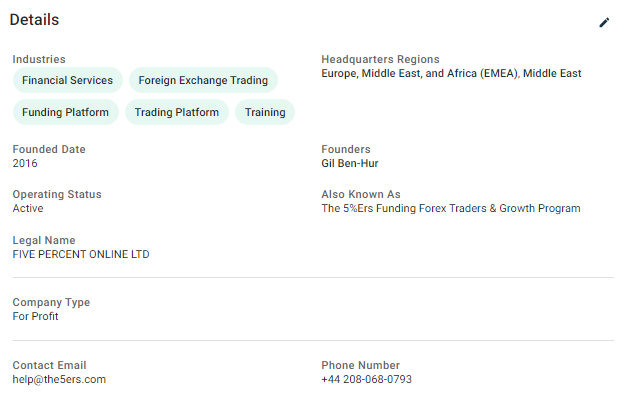Click the For Profit company type value
The width and height of the screenshot is (626, 400).
pyautogui.click(x=36, y=316)
